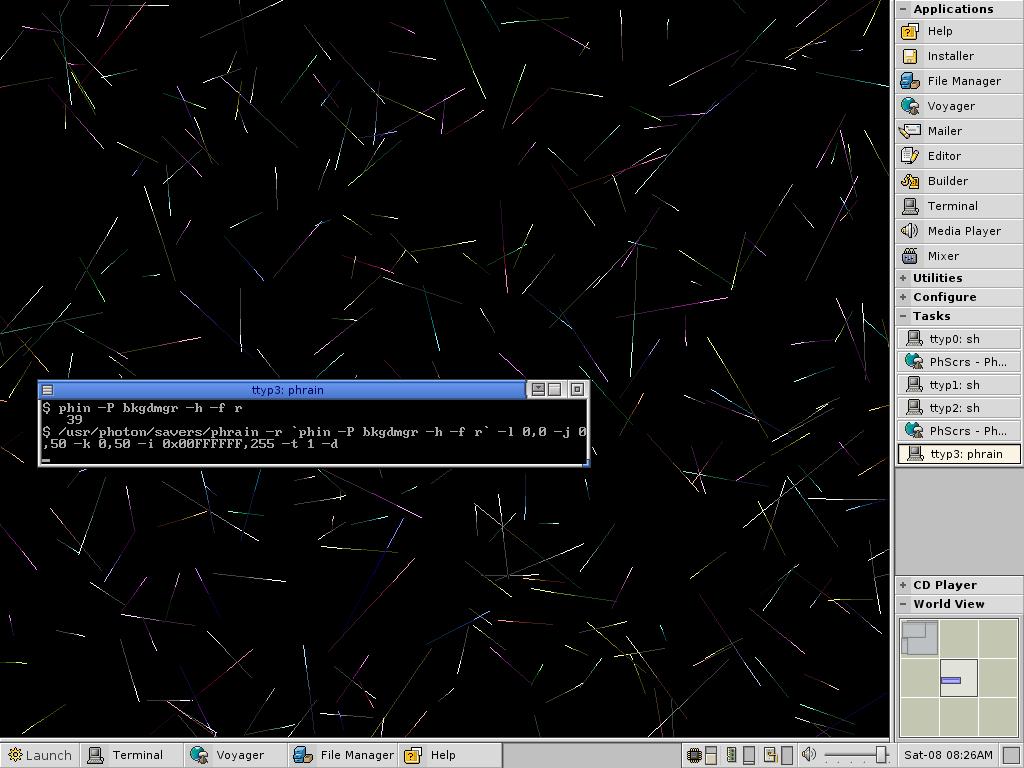Screen dimensions: 1024x768
Task: Select the ttyp3: phrain task
Action: coord(959,454)
